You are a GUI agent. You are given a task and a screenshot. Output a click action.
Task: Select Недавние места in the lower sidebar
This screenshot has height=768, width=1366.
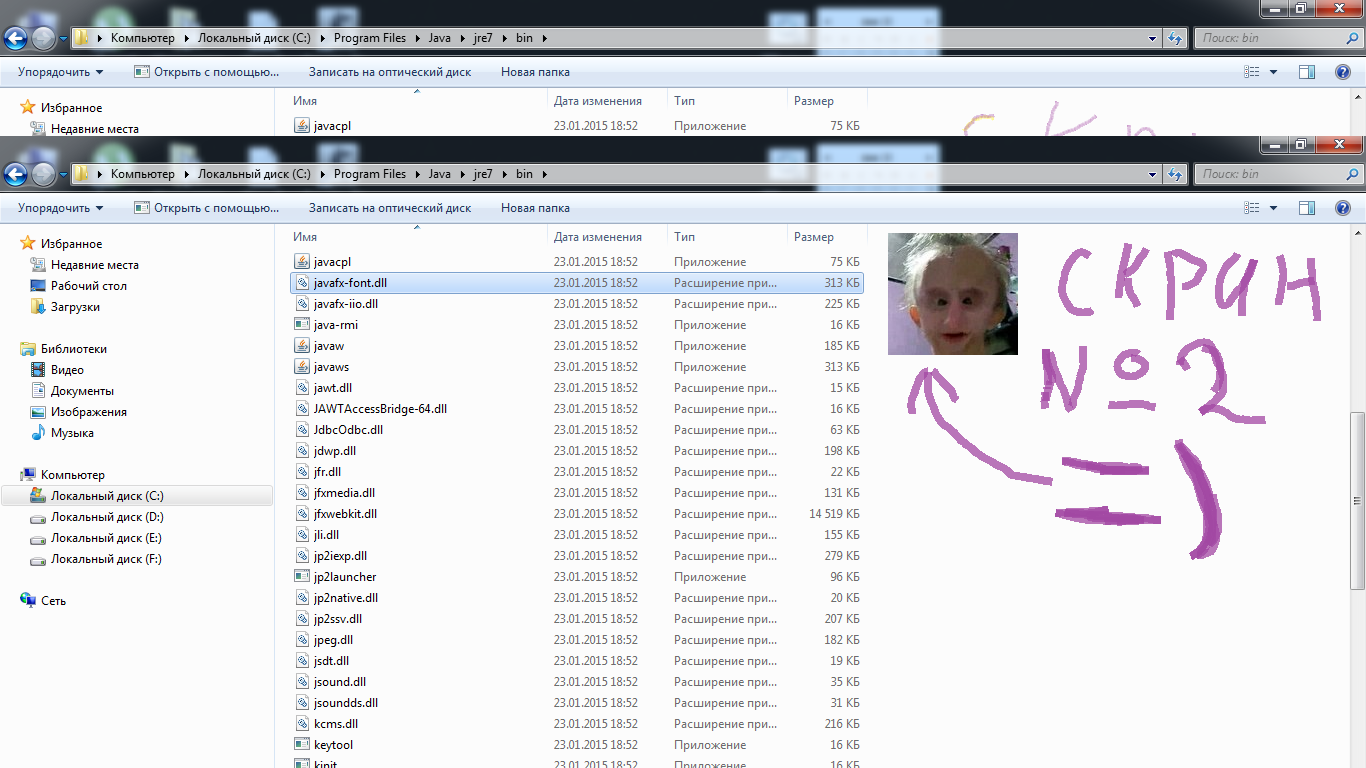[95, 265]
